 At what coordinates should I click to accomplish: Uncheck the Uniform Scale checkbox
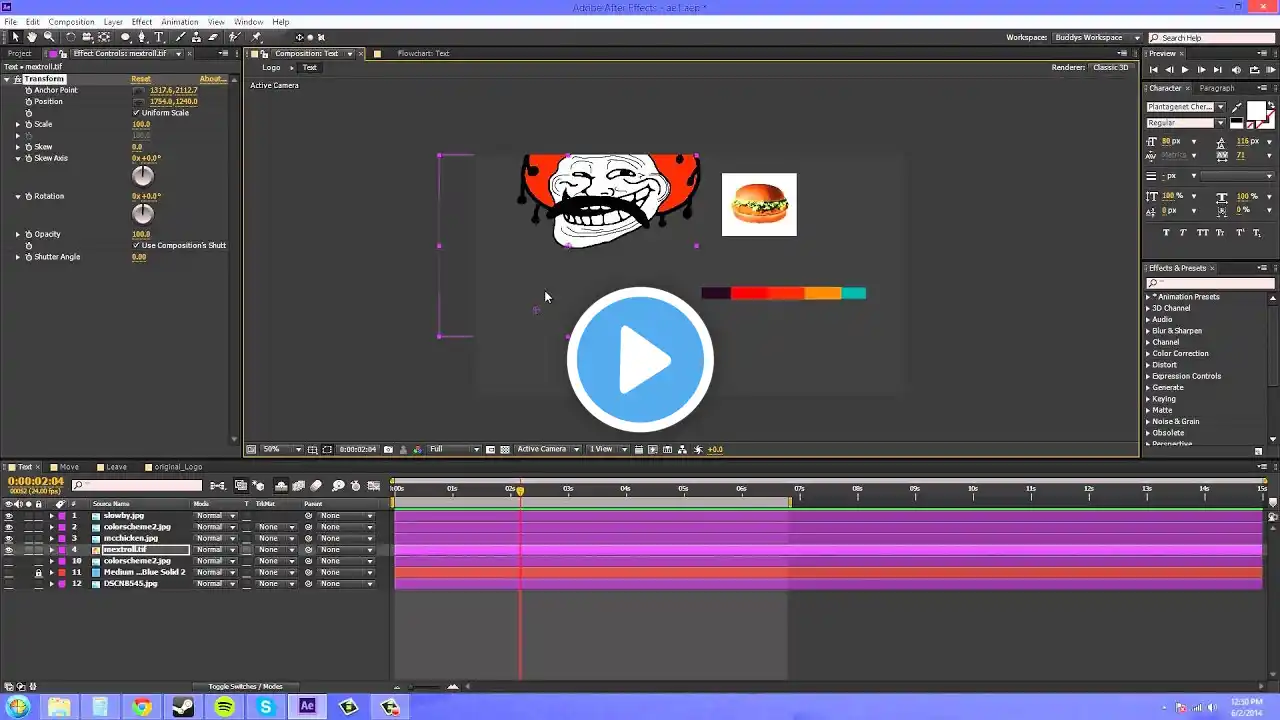click(x=136, y=113)
